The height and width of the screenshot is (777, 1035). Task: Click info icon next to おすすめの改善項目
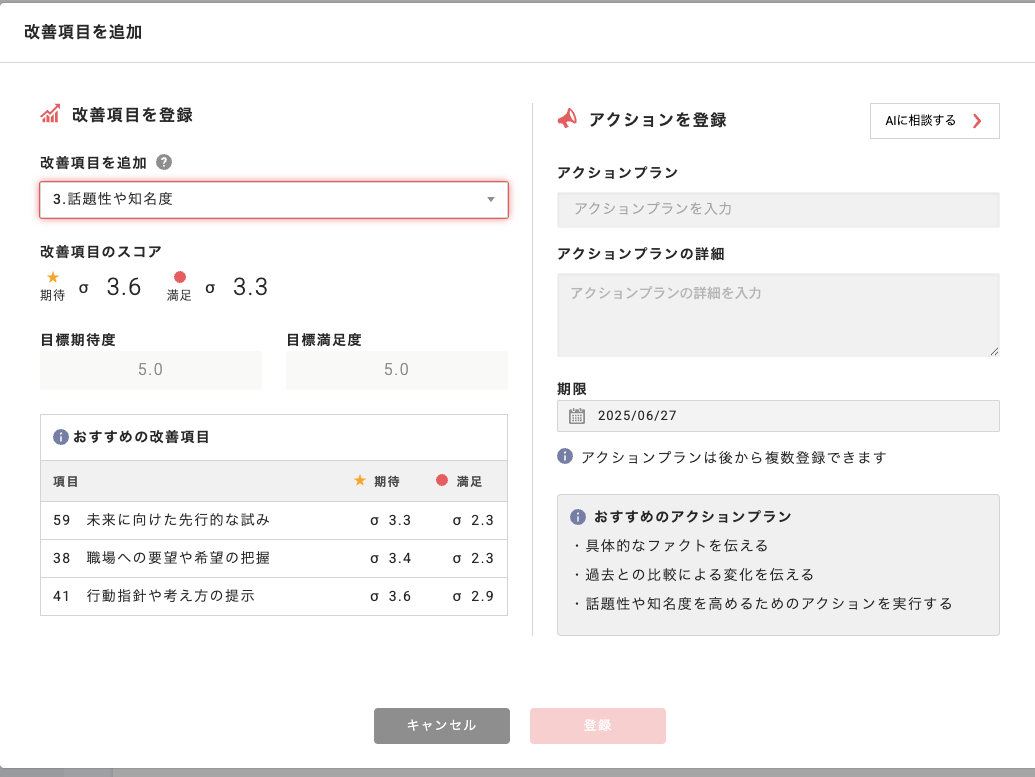coord(60,437)
